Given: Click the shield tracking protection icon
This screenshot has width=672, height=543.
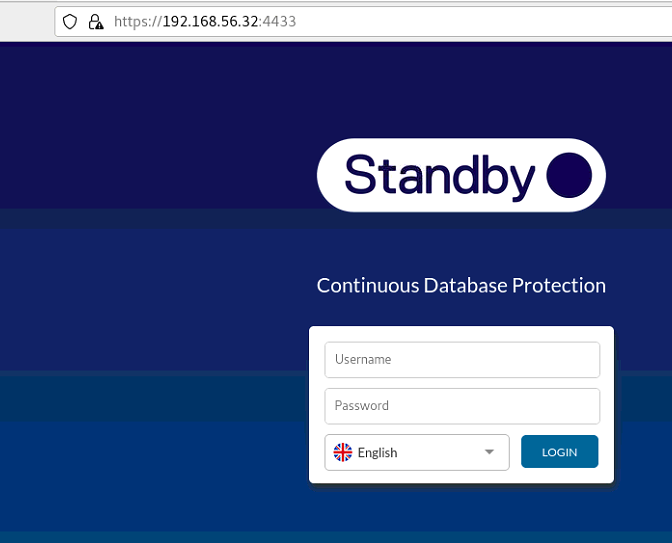Looking at the screenshot, I should coord(70,21).
